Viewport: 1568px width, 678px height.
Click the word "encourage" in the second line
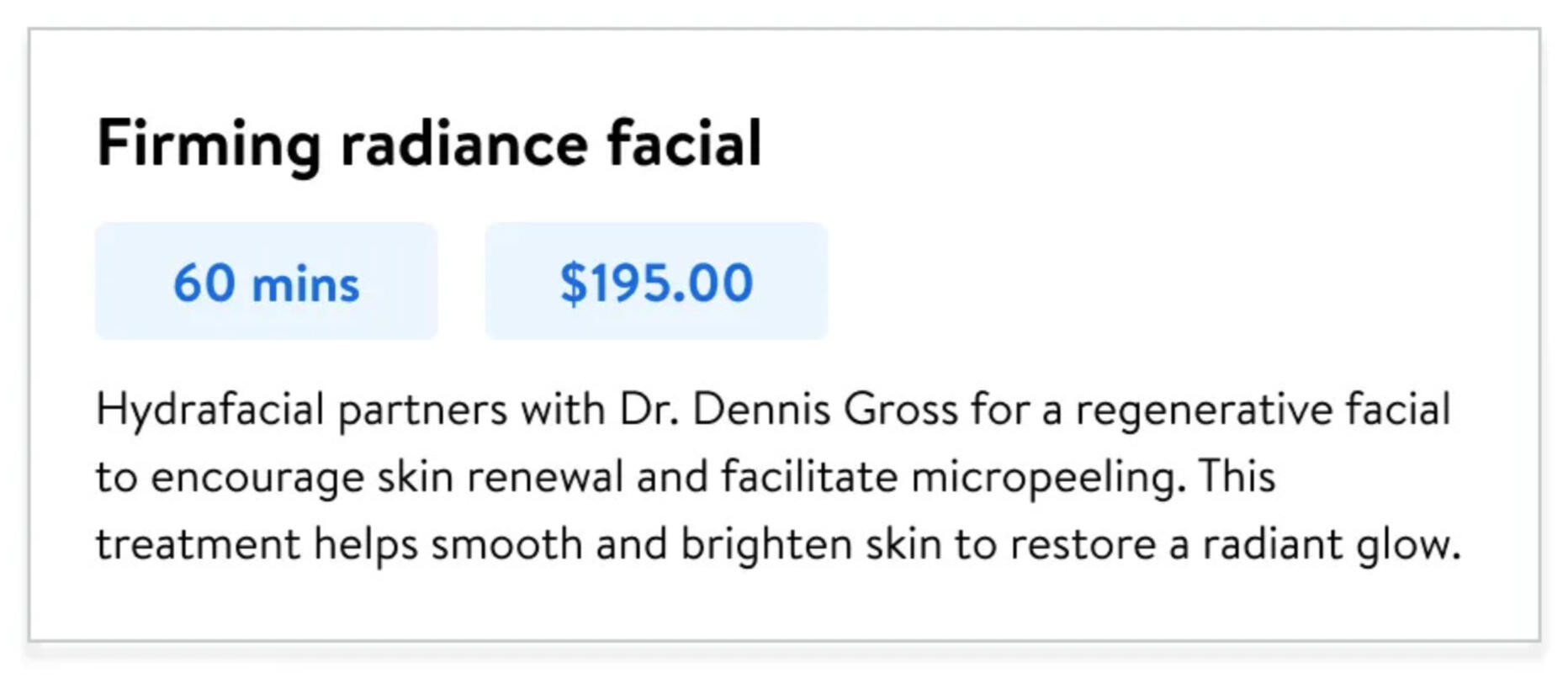(257, 478)
